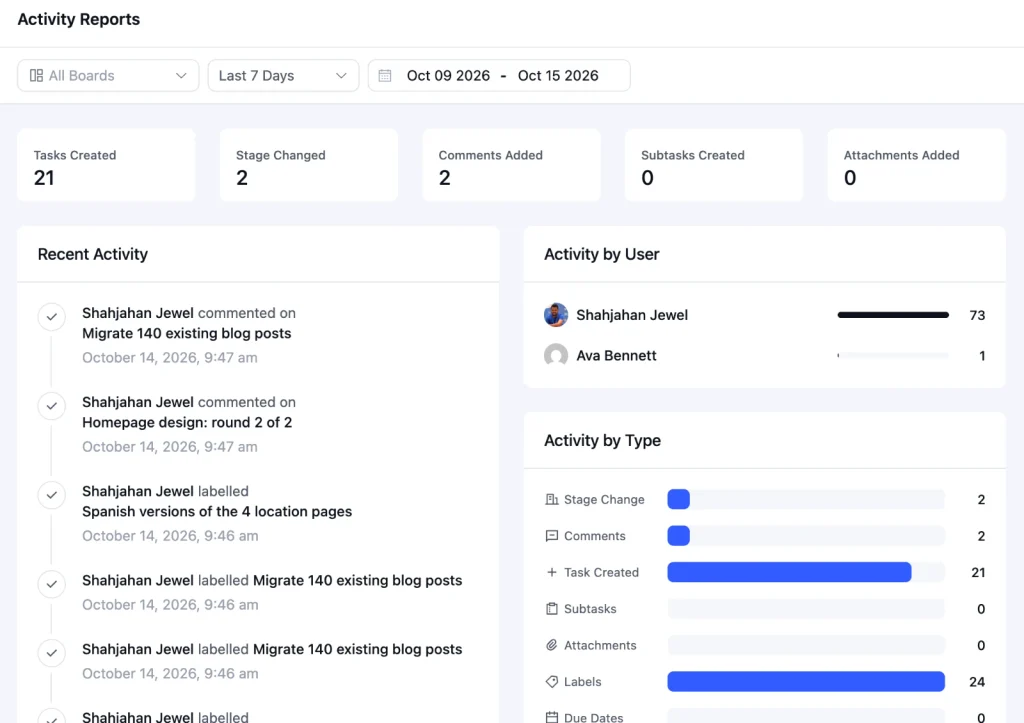This screenshot has width=1024, height=723.
Task: Click the chevron of Last 7 Days selector
Action: point(341,76)
